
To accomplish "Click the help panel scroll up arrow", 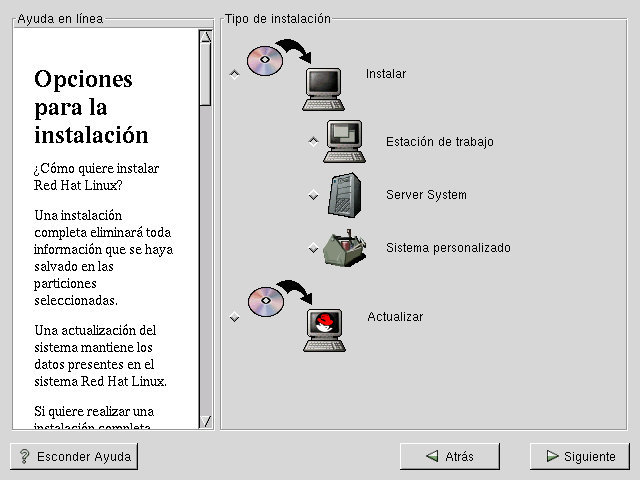I will (205, 37).
